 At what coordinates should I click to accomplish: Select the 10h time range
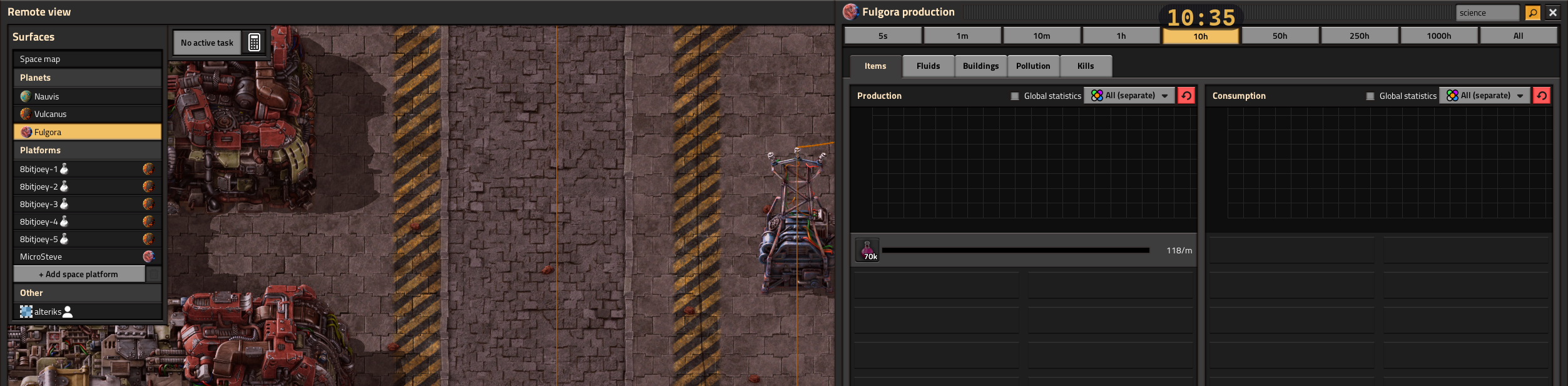[1201, 36]
